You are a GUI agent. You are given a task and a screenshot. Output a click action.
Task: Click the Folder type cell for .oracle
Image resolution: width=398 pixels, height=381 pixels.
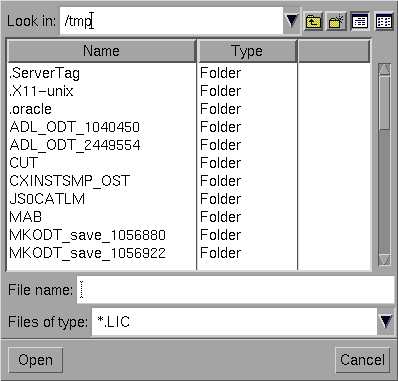tap(220, 109)
